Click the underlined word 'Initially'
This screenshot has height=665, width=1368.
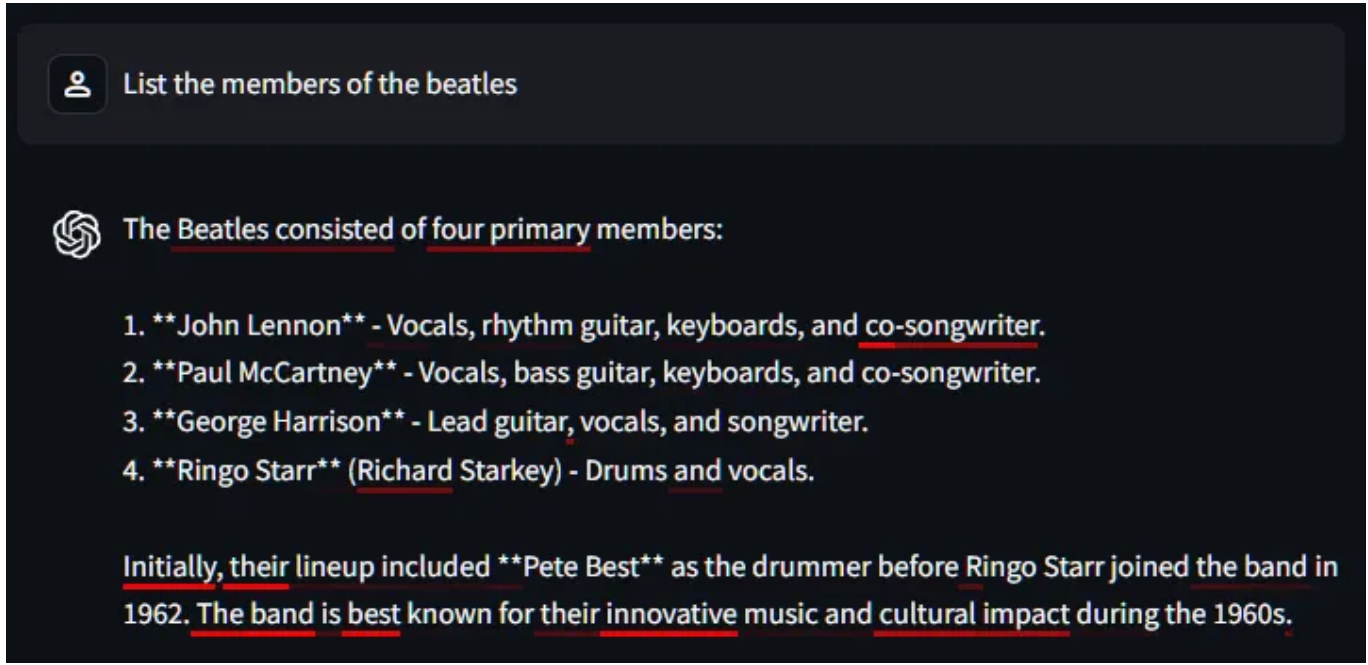tap(170, 568)
